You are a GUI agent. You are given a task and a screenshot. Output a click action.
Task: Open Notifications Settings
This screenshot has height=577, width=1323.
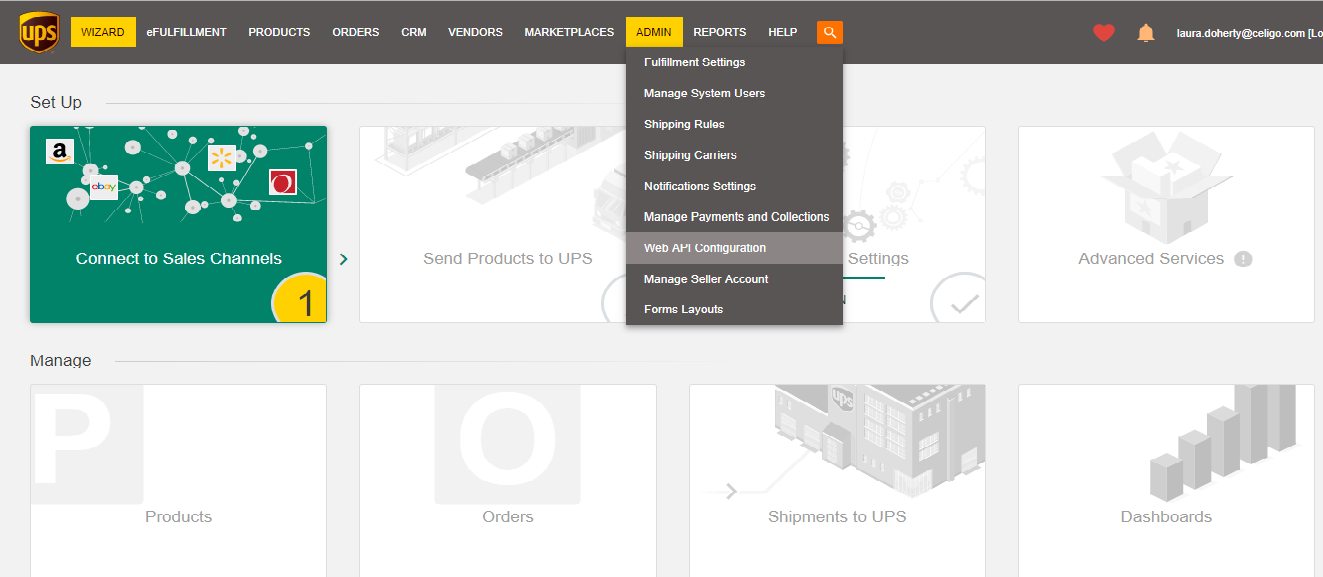click(734, 186)
